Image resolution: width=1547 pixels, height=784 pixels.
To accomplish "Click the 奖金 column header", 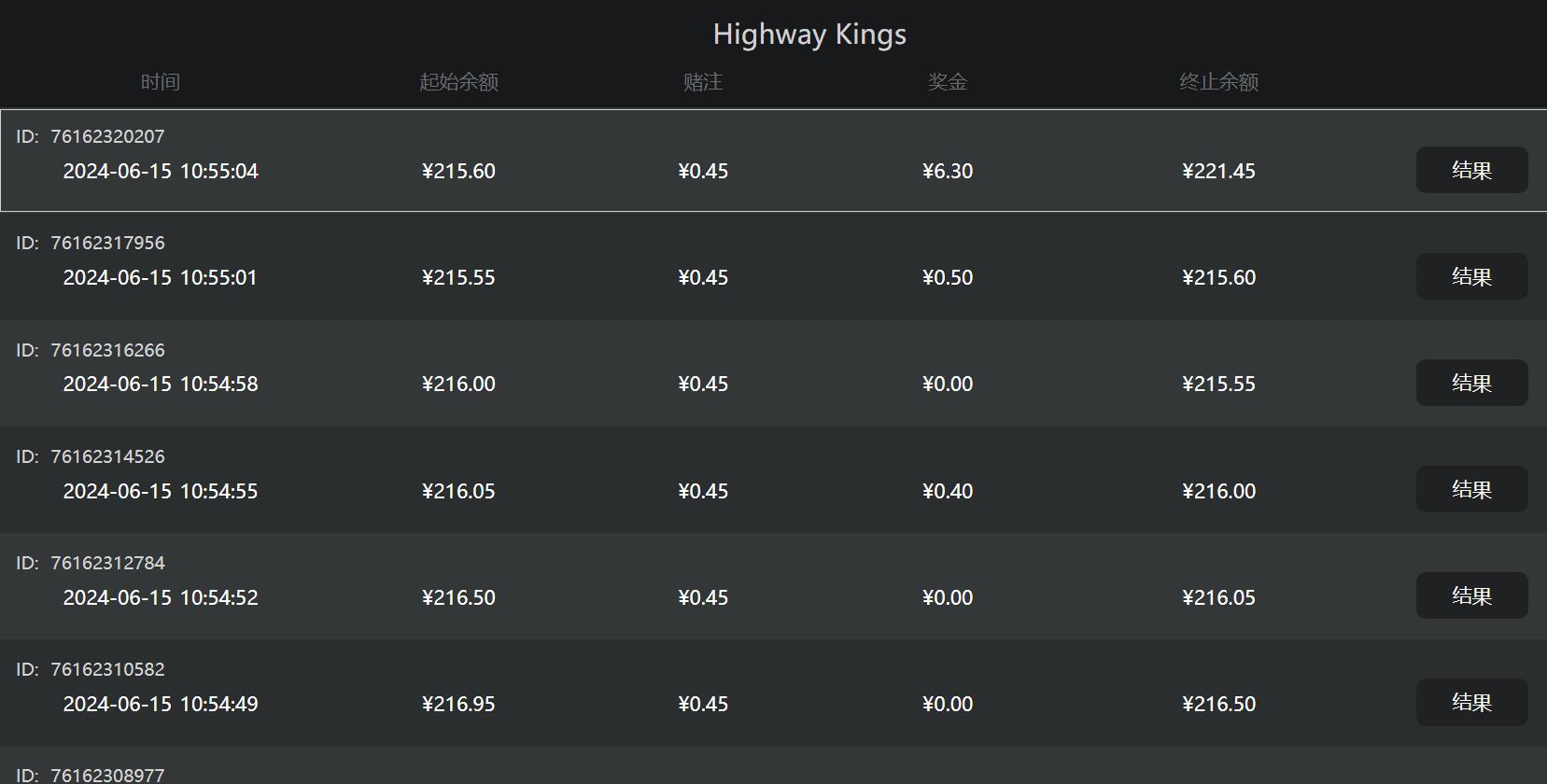I will point(948,82).
